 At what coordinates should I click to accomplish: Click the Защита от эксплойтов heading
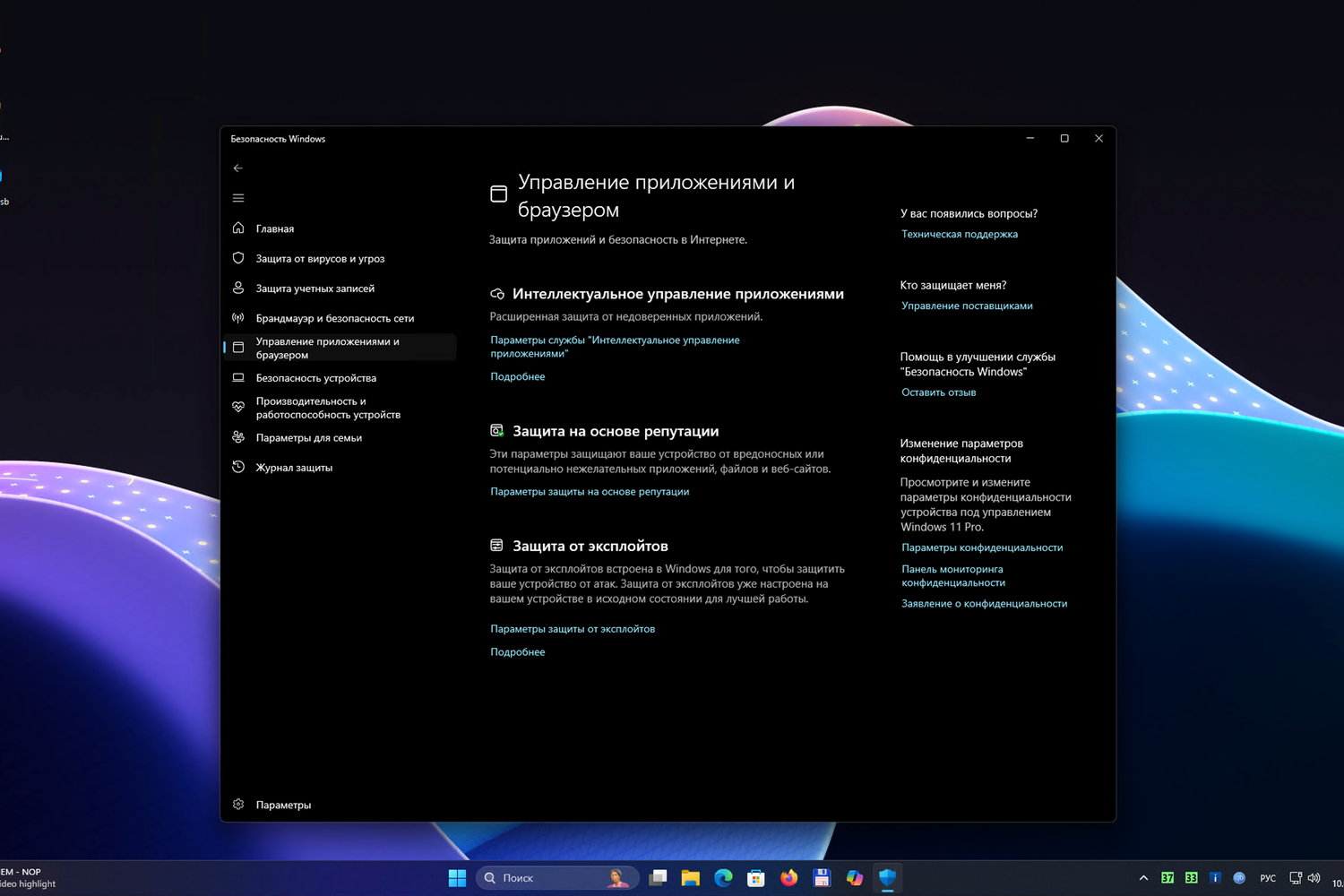(590, 546)
